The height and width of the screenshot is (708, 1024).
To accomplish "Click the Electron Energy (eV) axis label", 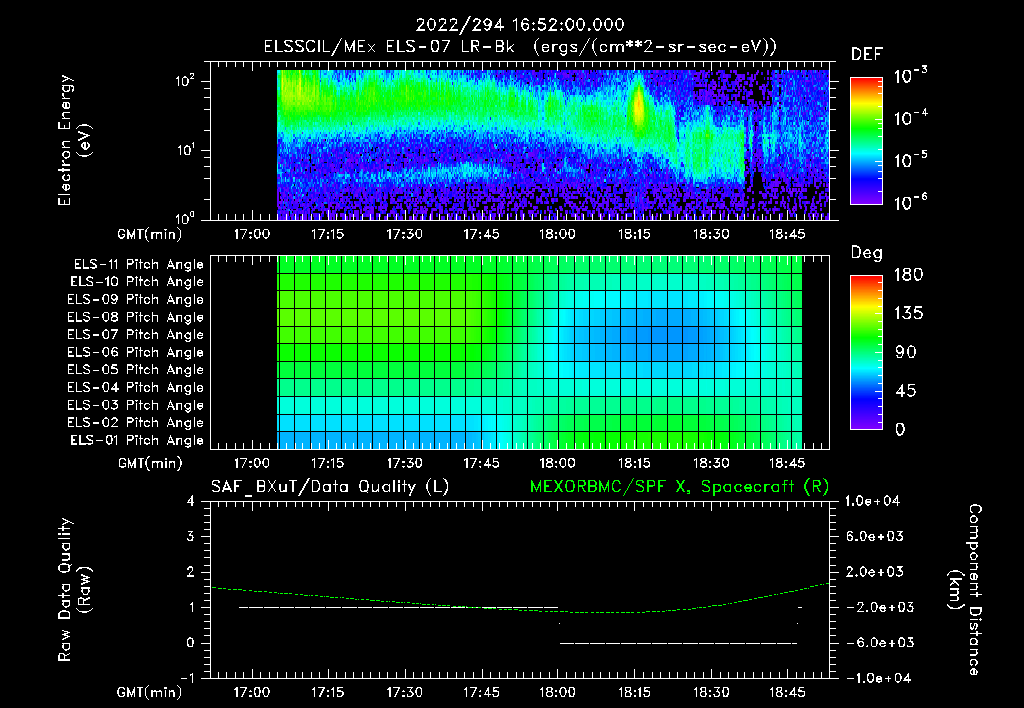I will tap(74, 140).
